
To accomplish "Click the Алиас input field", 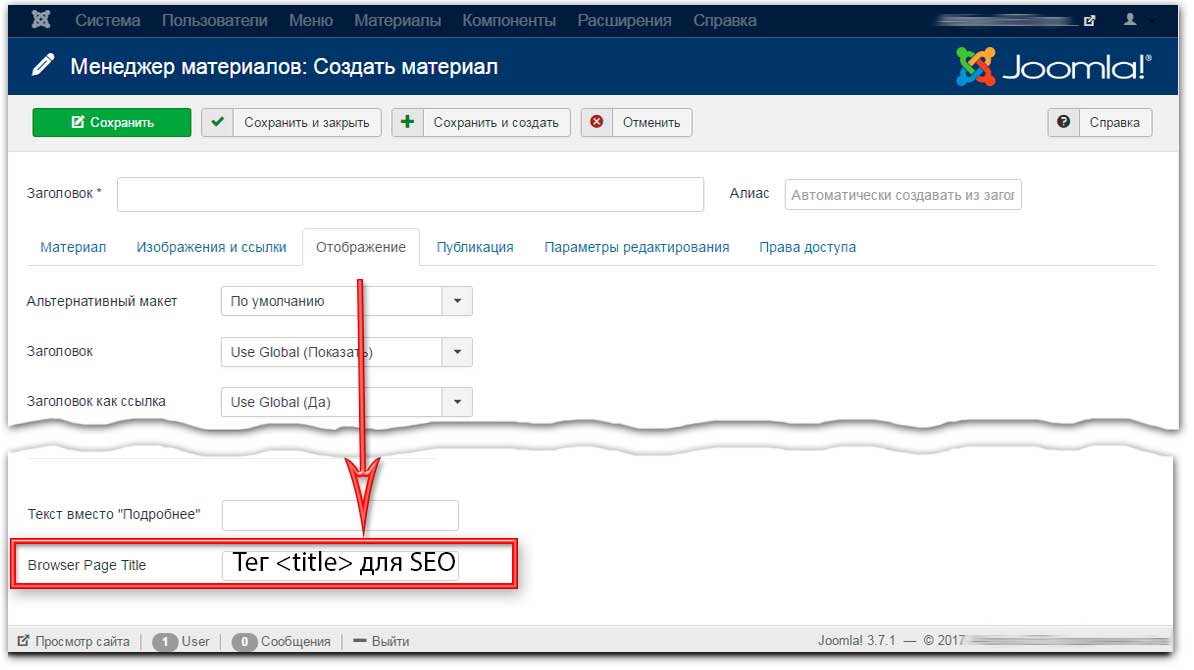I will pos(903,195).
